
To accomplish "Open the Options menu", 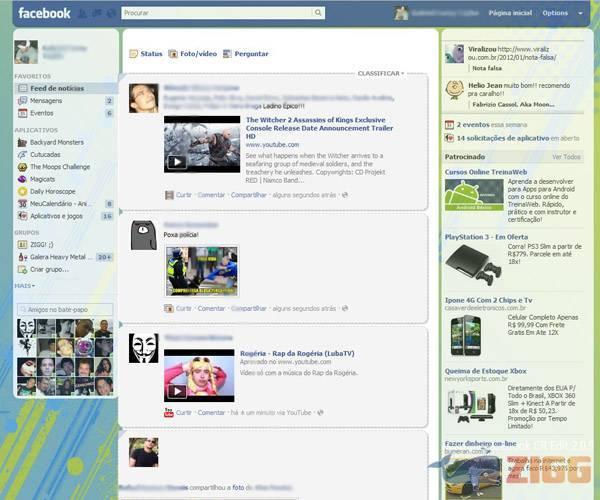I will [x=555, y=13].
